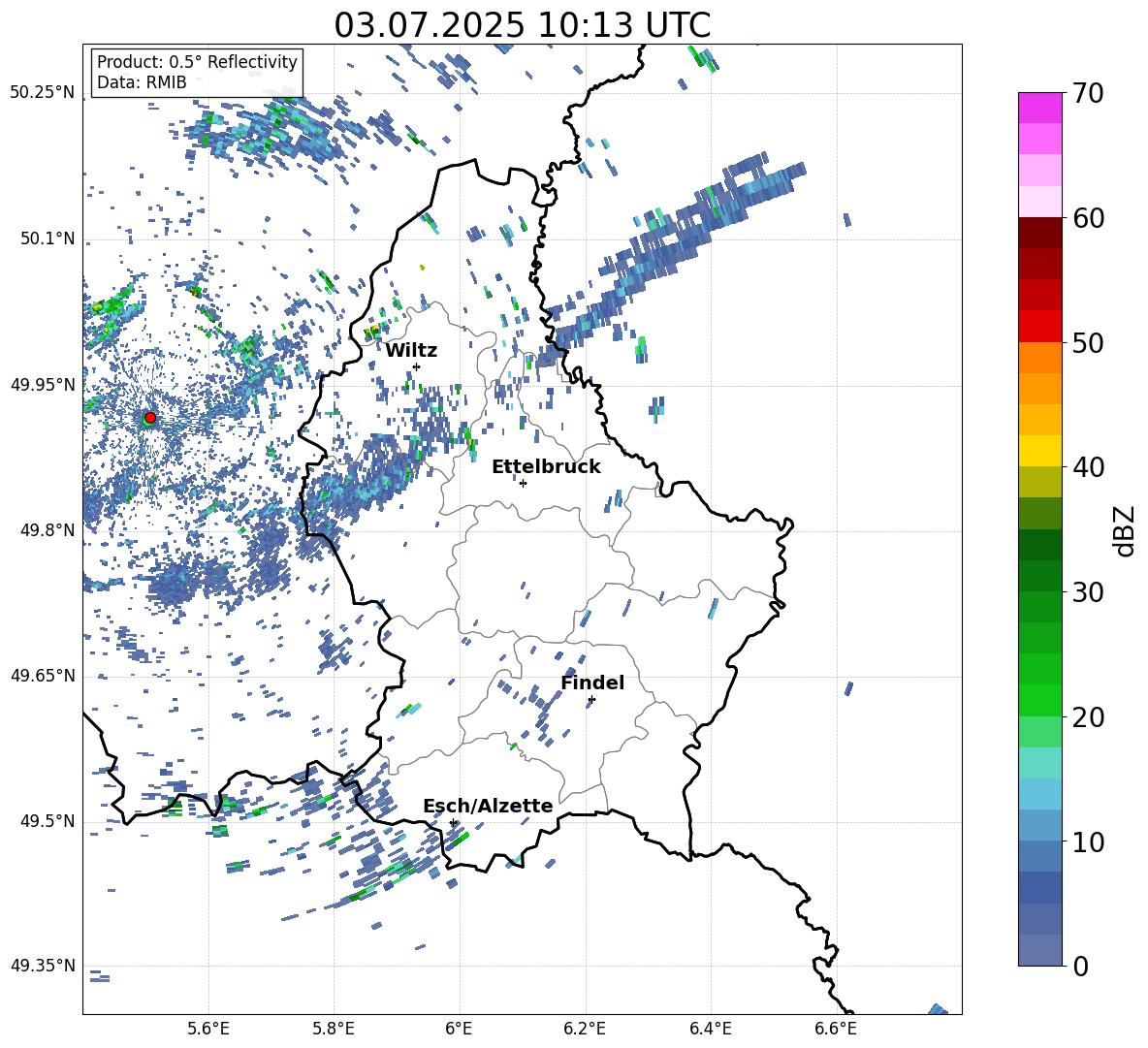Click the 40 colorbar tick value
1148x1048 pixels.
[x=1088, y=467]
